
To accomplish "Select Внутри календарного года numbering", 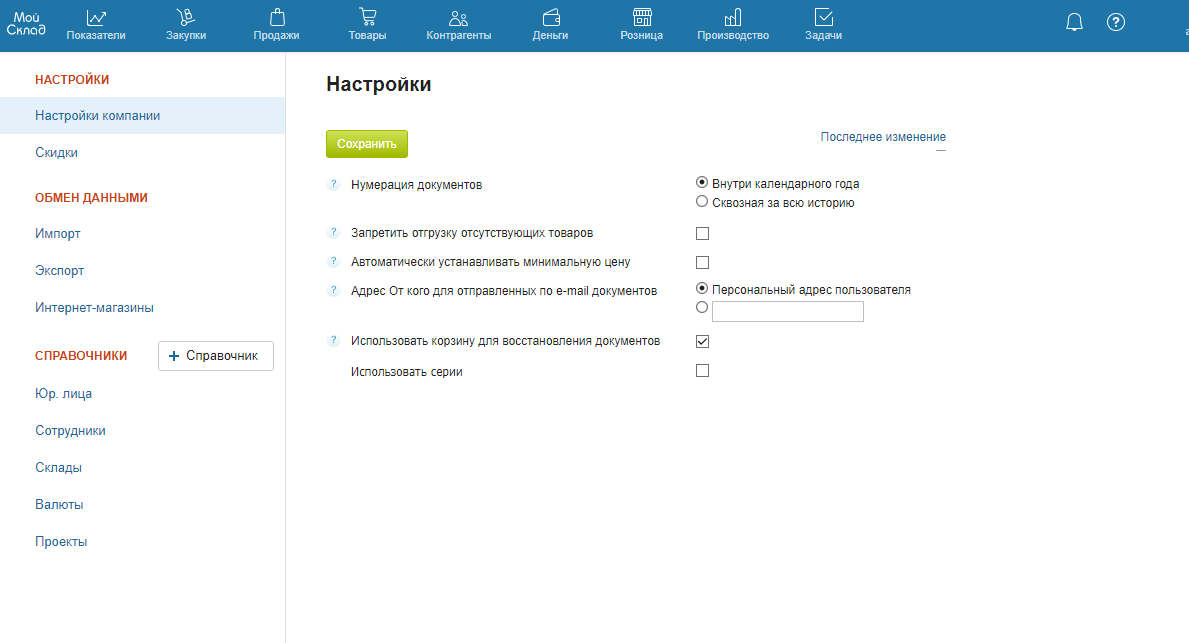I will pos(702,183).
